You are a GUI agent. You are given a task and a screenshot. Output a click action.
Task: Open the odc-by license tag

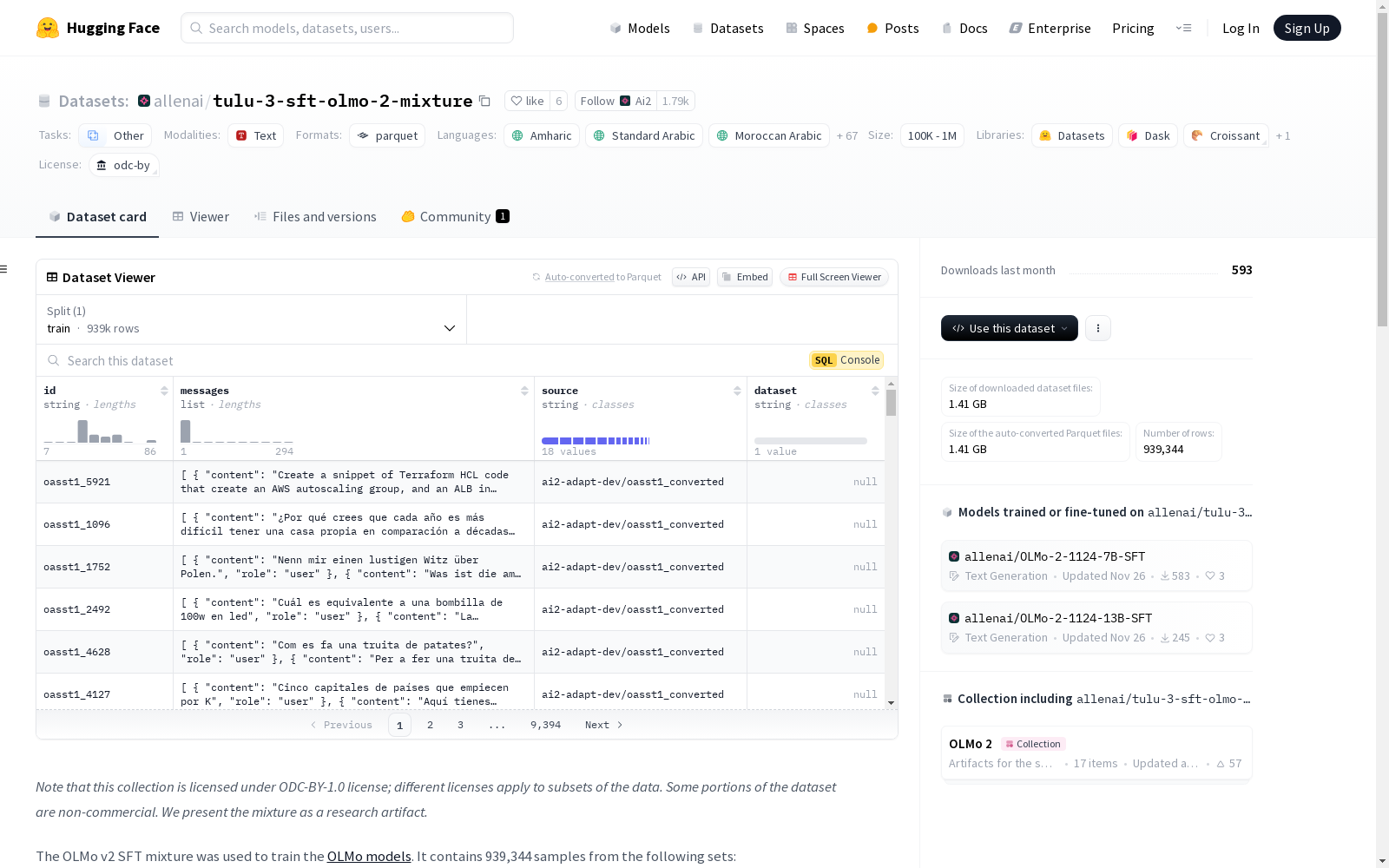(x=124, y=165)
